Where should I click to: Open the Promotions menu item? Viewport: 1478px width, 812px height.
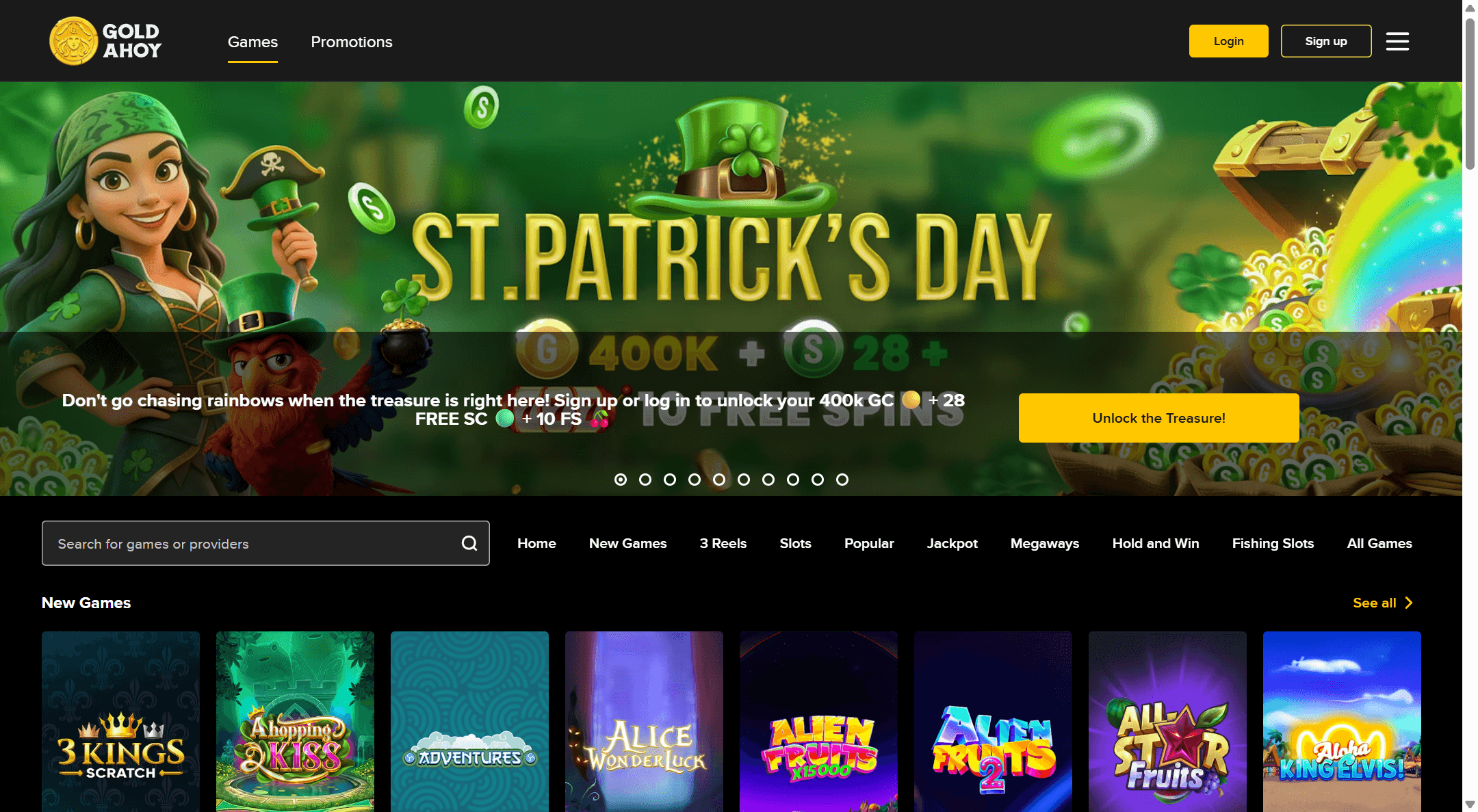pyautogui.click(x=352, y=42)
